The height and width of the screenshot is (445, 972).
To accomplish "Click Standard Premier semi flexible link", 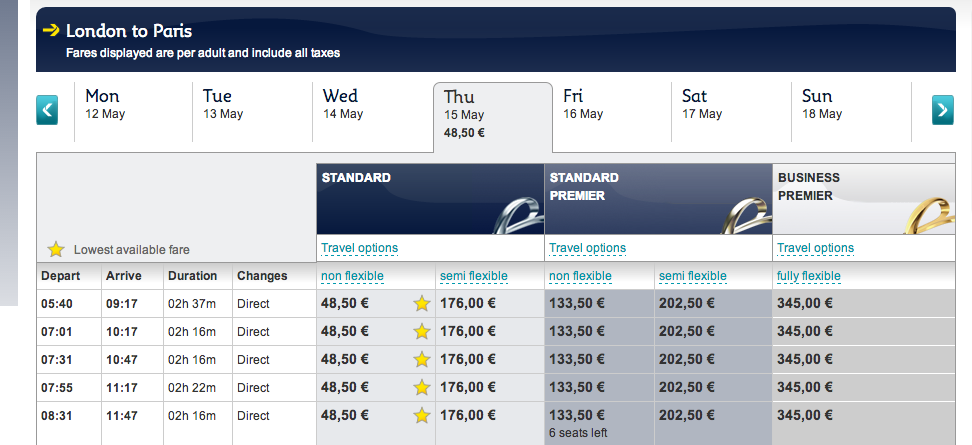I will (692, 276).
